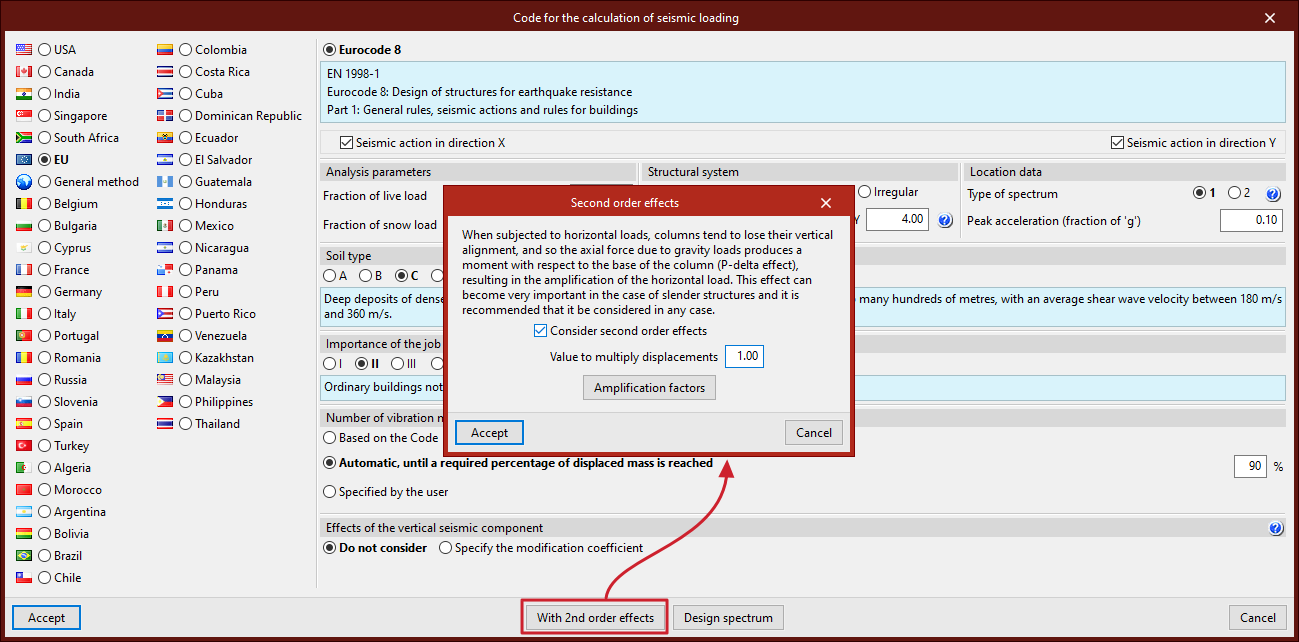Click Cancel at bottom right of main window
The height and width of the screenshot is (642, 1299).
coord(1258,618)
